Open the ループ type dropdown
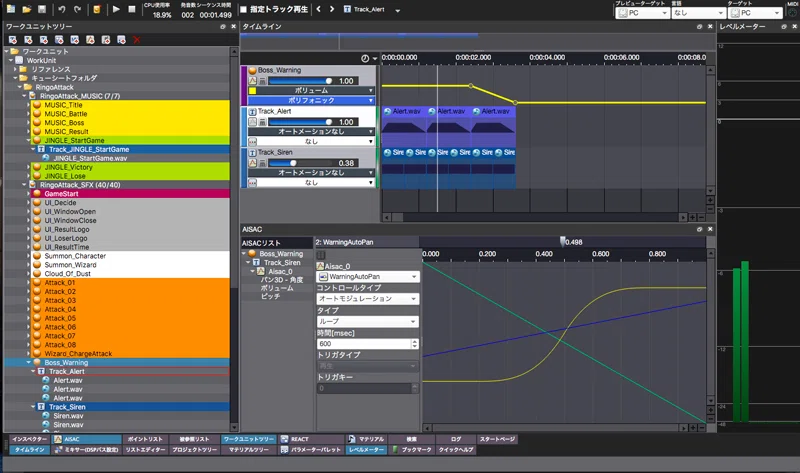 click(367, 321)
